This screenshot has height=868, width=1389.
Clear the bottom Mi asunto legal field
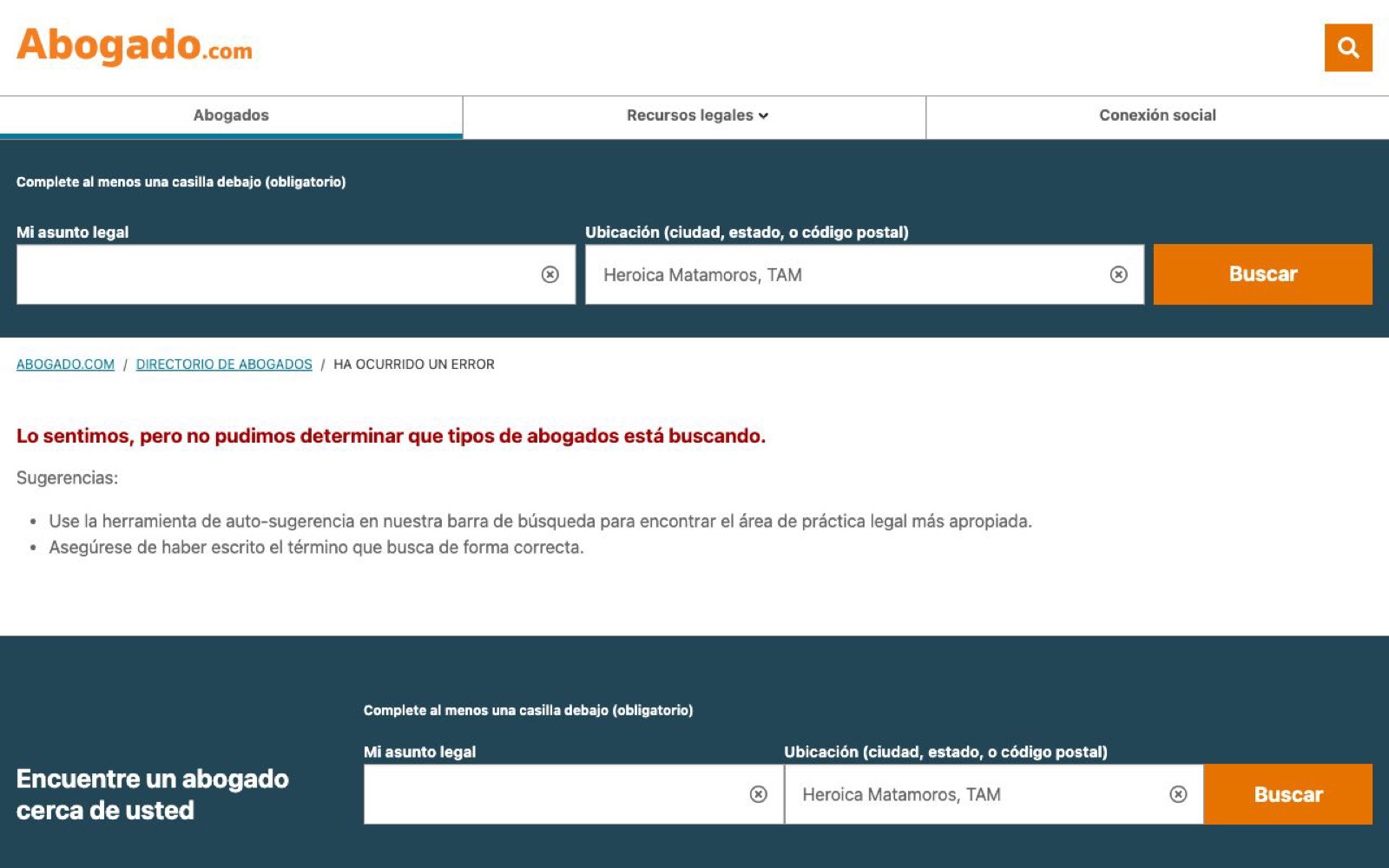click(759, 794)
